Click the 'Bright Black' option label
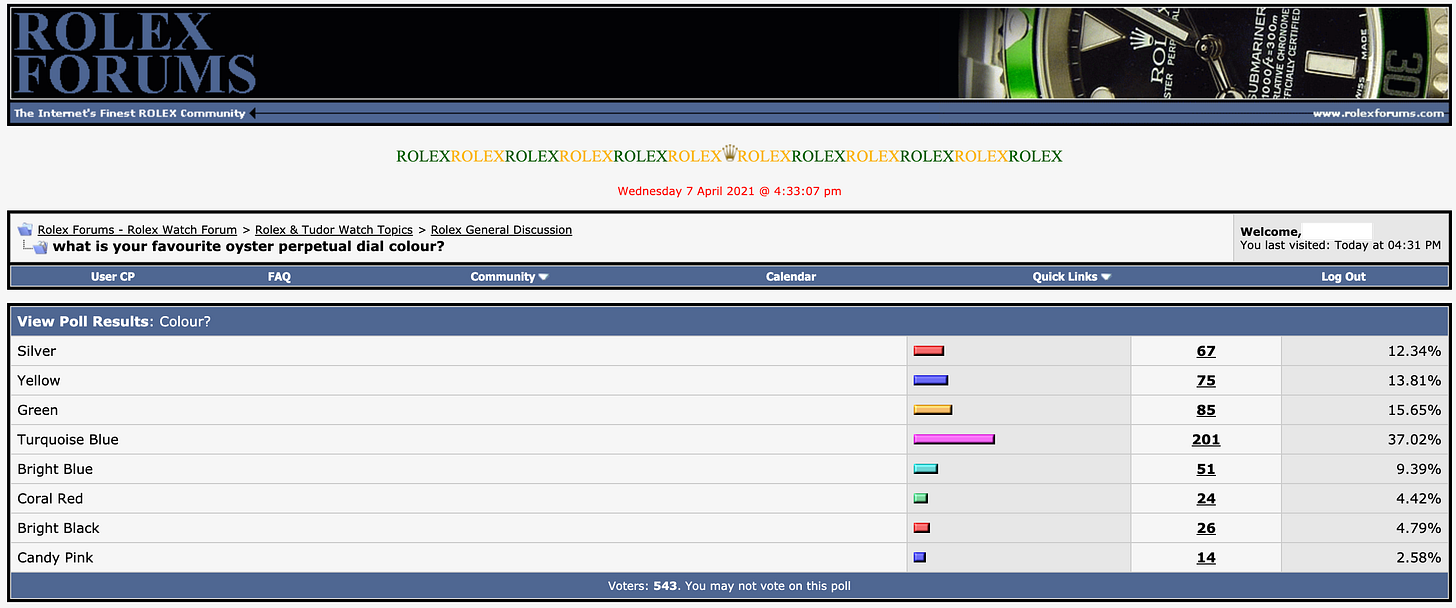The height and width of the screenshot is (608, 1456). pyautogui.click(x=59, y=528)
